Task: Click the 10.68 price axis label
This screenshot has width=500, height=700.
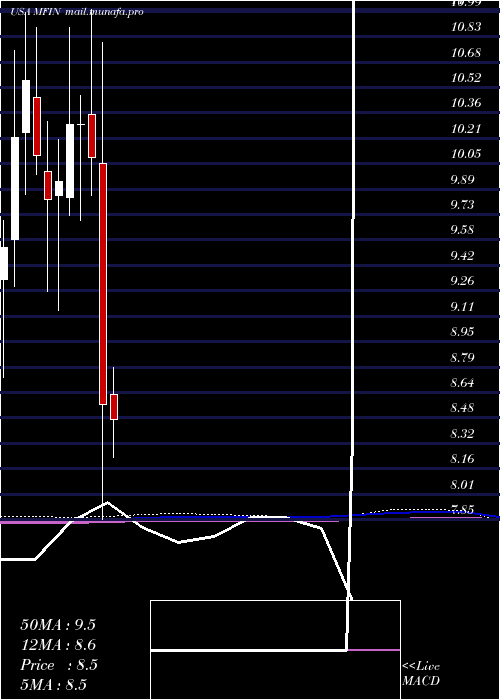Action: (466, 53)
